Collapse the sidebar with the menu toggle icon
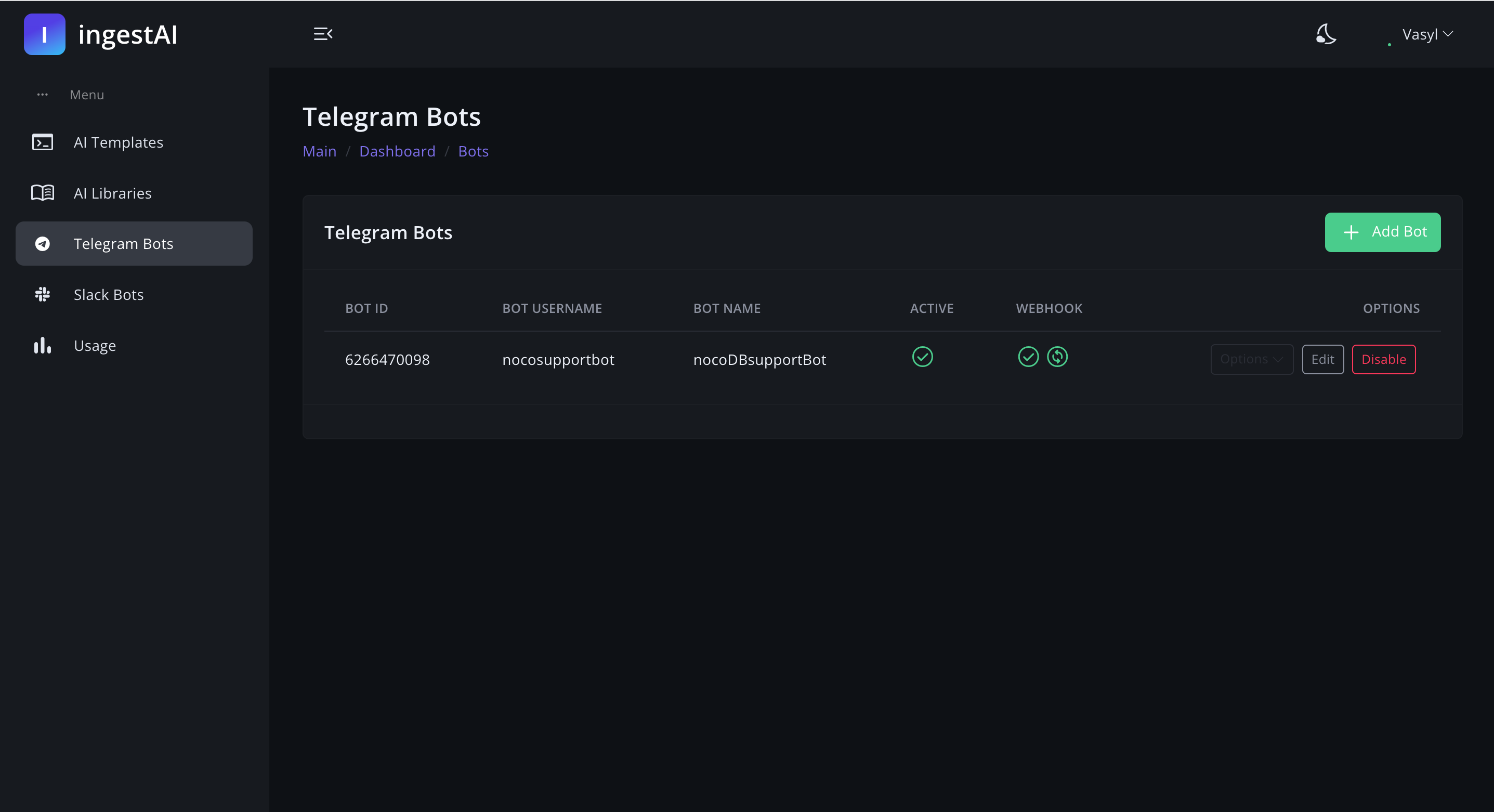This screenshot has height=812, width=1494. coord(323,34)
